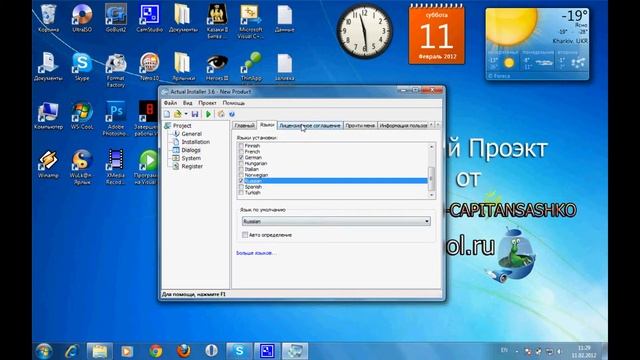
Task: Open the Nero 10 desktop icon
Action: tap(149, 67)
